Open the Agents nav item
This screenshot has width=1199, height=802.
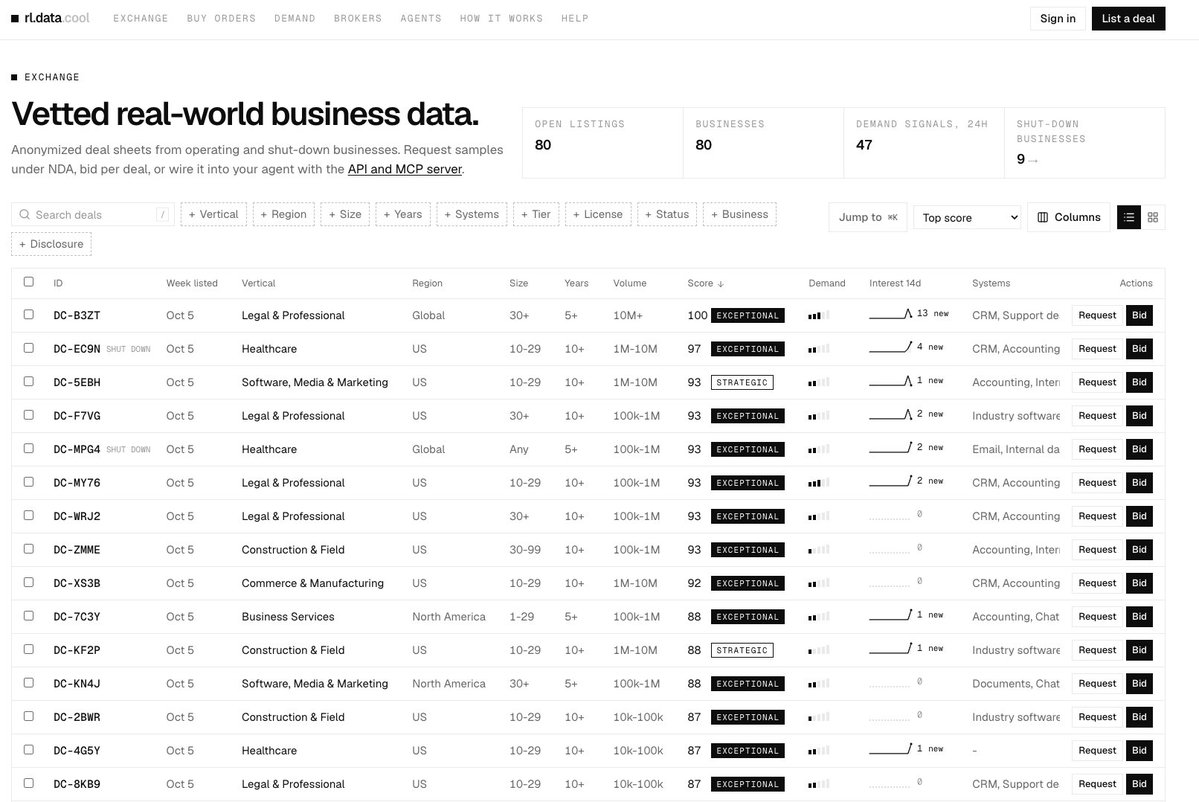(x=421, y=18)
